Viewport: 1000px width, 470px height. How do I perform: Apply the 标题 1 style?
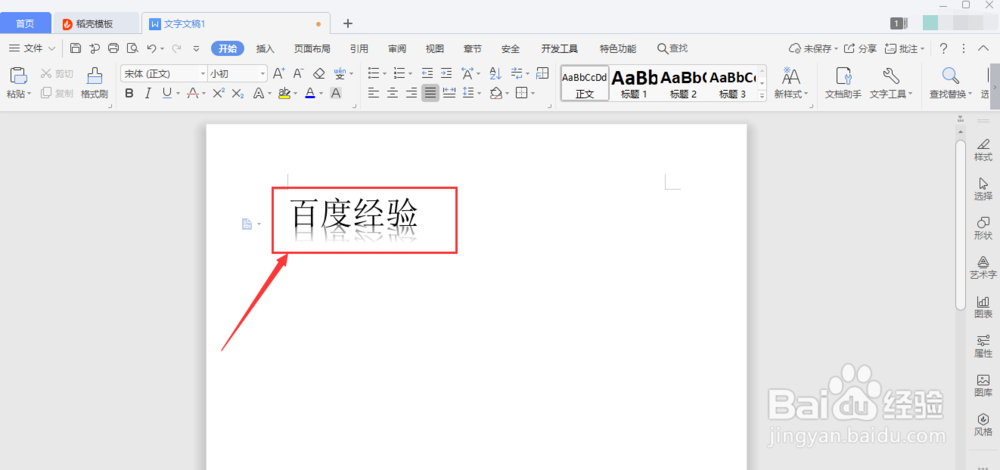pyautogui.click(x=634, y=83)
